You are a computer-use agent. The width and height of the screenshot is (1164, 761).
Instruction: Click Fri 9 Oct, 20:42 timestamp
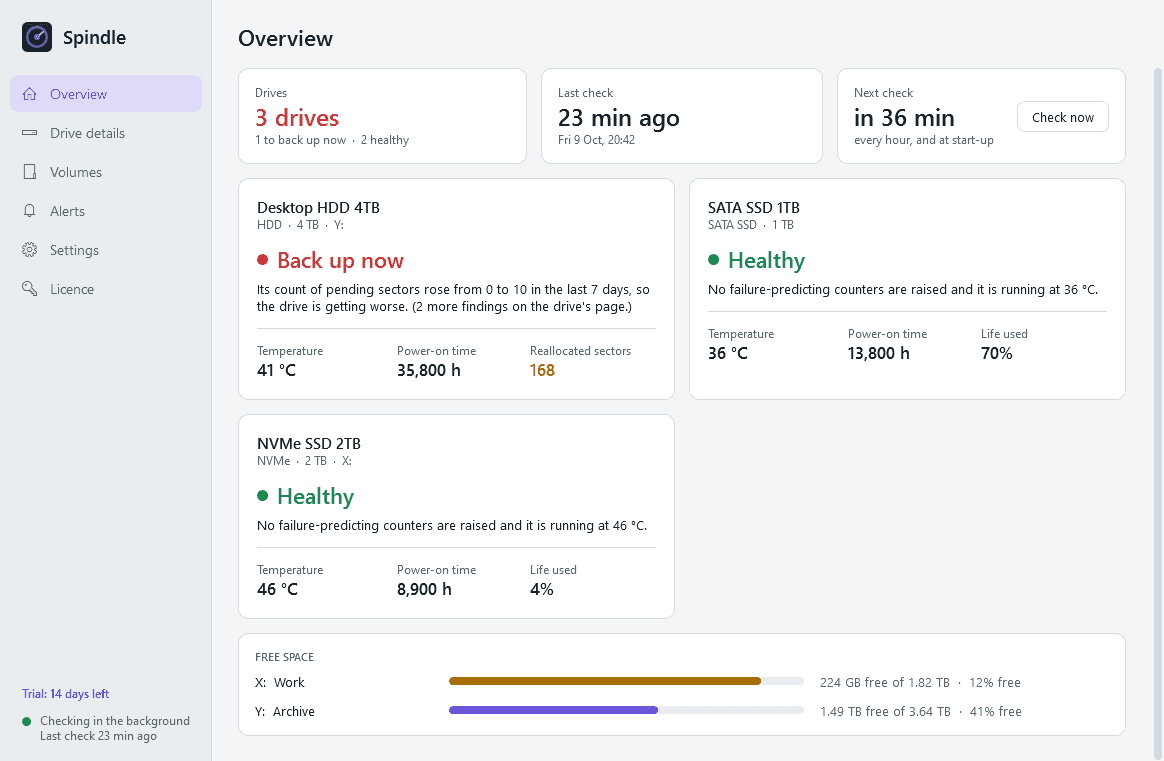[596, 140]
